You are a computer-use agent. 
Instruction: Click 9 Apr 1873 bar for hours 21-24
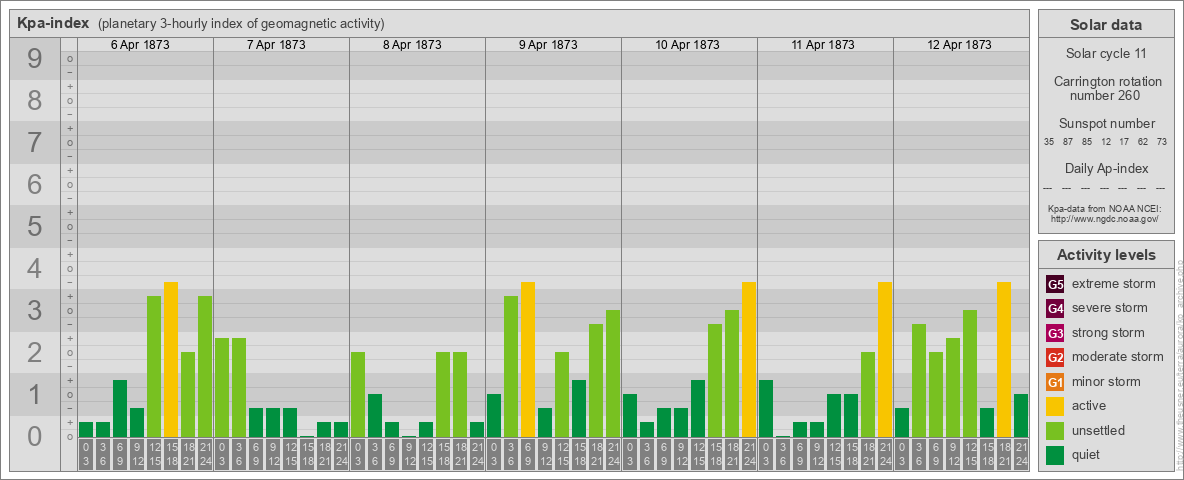pos(613,374)
